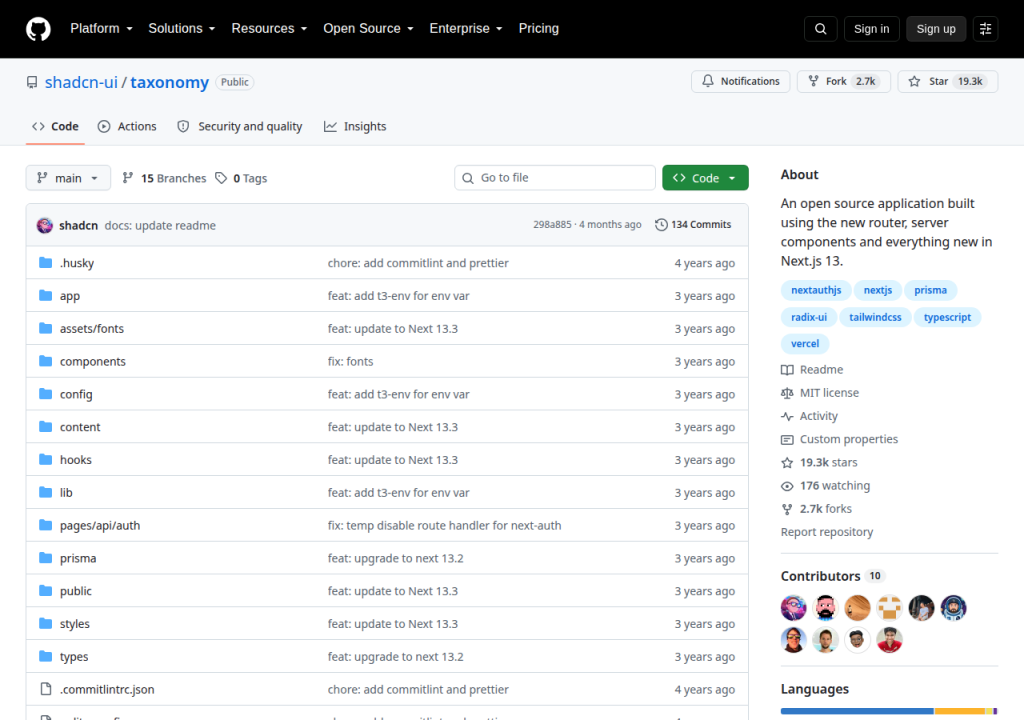Viewport: 1024px width, 720px height.
Task: Open the search magnifier button
Action: click(820, 29)
